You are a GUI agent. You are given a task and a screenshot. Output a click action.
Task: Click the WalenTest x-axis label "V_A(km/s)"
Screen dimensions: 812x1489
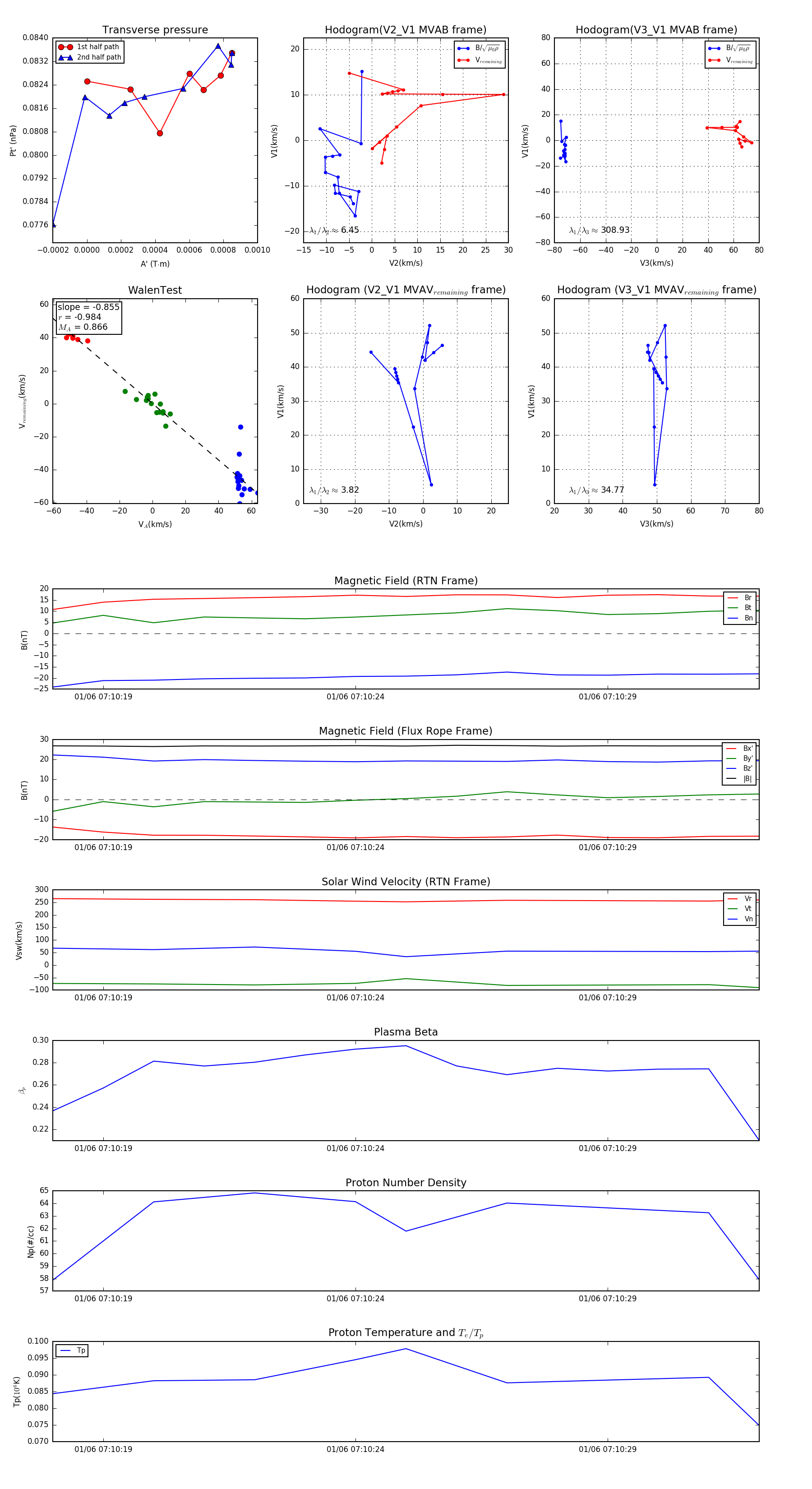point(155,524)
